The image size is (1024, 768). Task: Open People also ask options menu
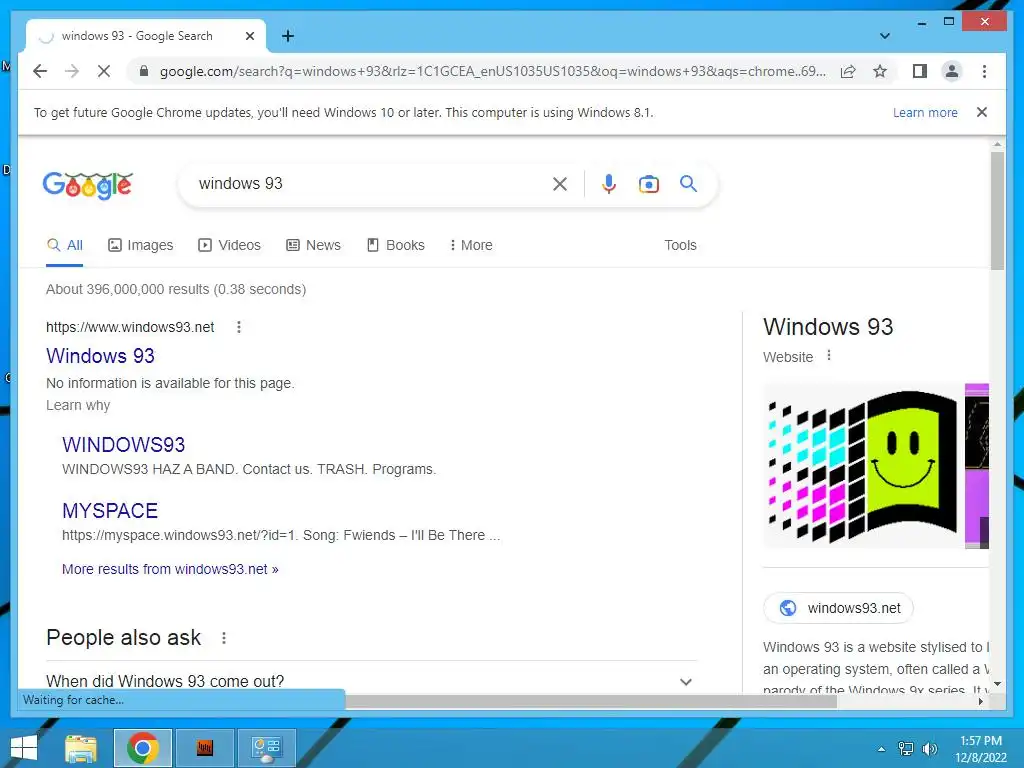(224, 638)
